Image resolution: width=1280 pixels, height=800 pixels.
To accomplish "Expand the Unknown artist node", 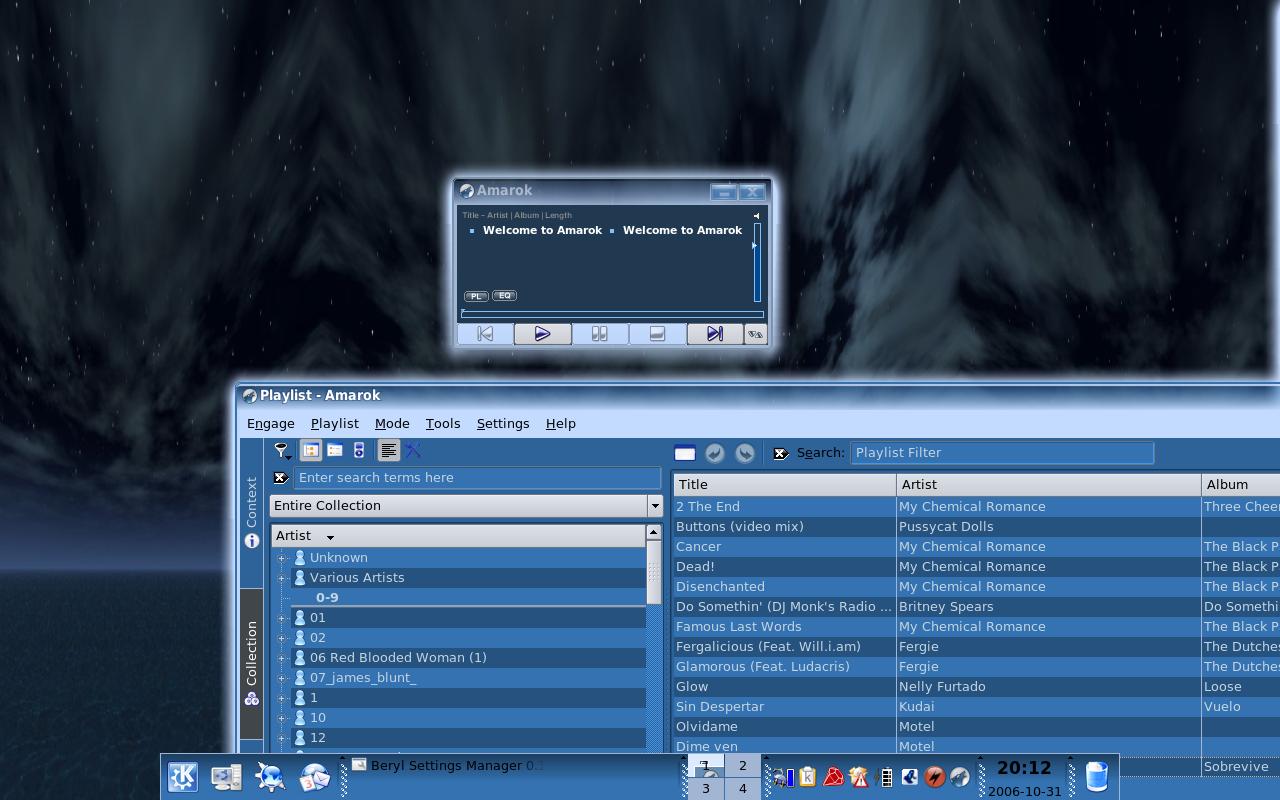I will point(282,558).
